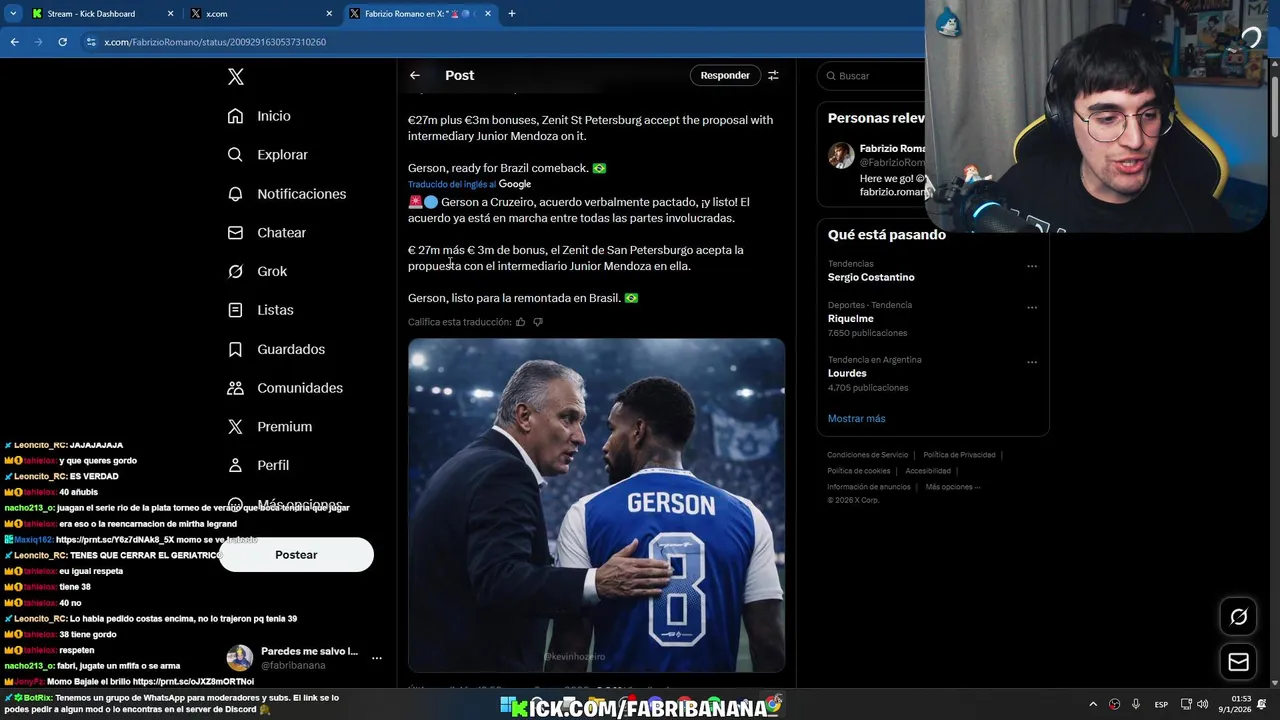The image size is (1280, 720).
Task: Close the x.com tab
Action: coord(330,14)
